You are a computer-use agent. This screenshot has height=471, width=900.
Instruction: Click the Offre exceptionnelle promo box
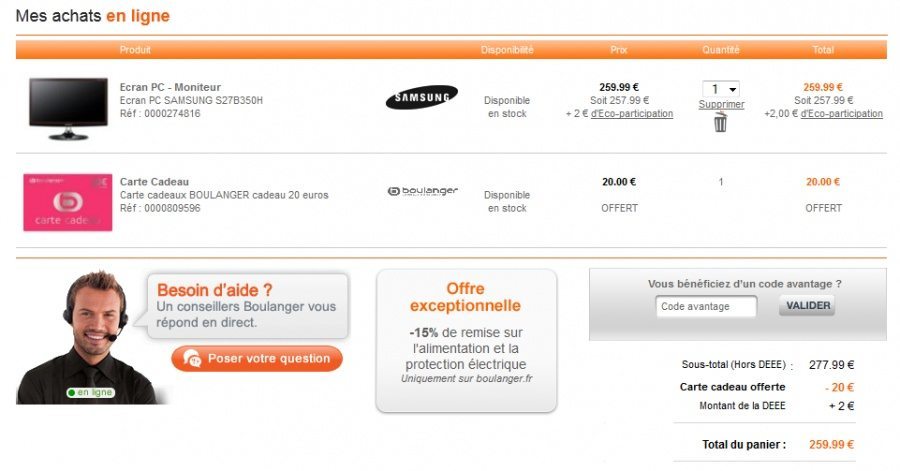pyautogui.click(x=466, y=340)
